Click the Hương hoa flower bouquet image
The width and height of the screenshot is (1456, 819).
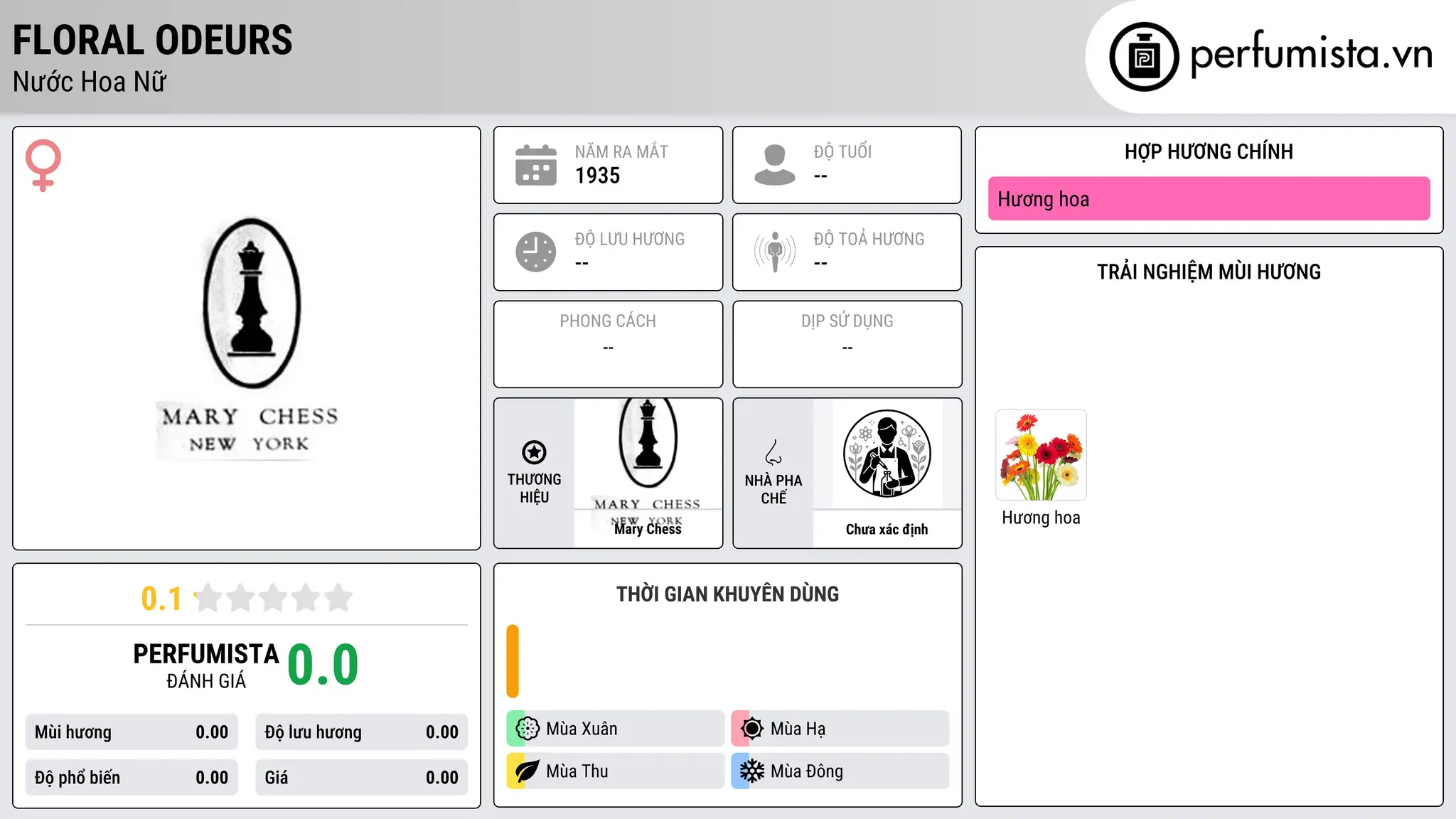pyautogui.click(x=1041, y=455)
